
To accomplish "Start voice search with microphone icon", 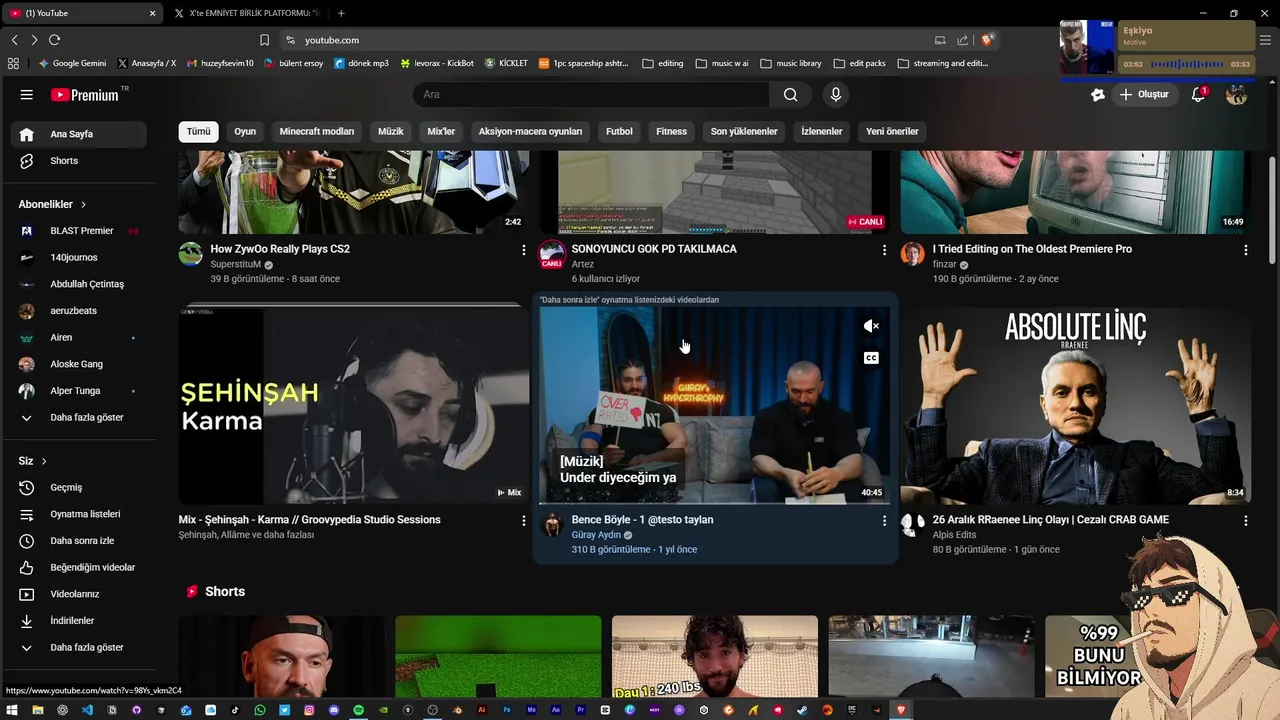I will (836, 95).
